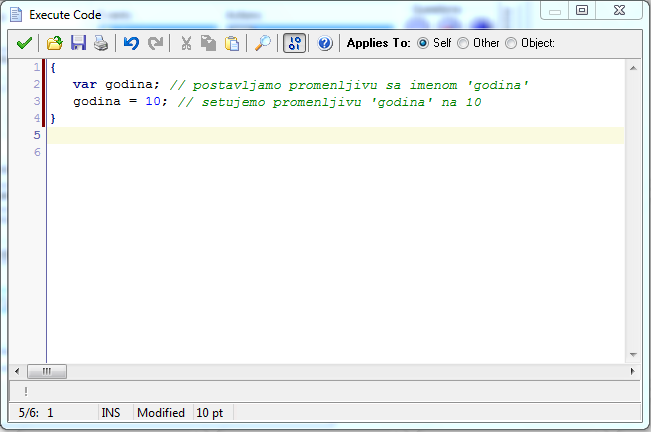Click the Modified status bar entry
The height and width of the screenshot is (432, 651).
(x=161, y=413)
